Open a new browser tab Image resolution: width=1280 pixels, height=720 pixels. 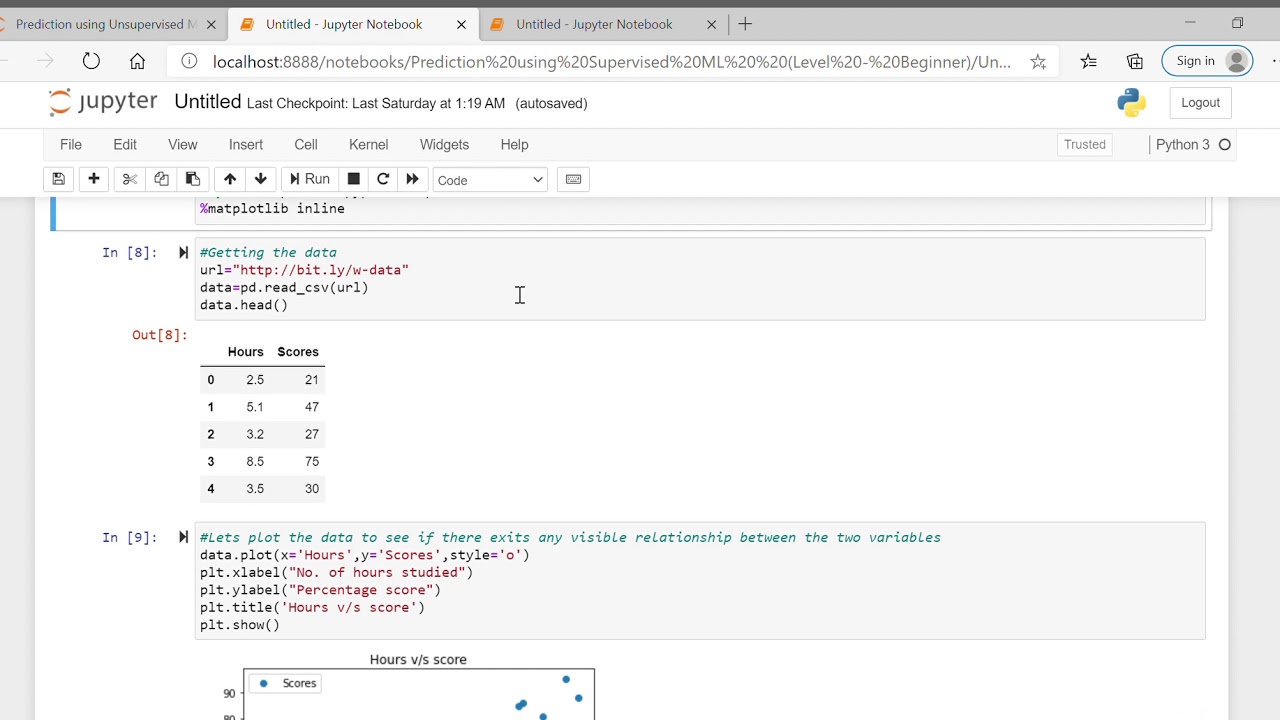745,24
